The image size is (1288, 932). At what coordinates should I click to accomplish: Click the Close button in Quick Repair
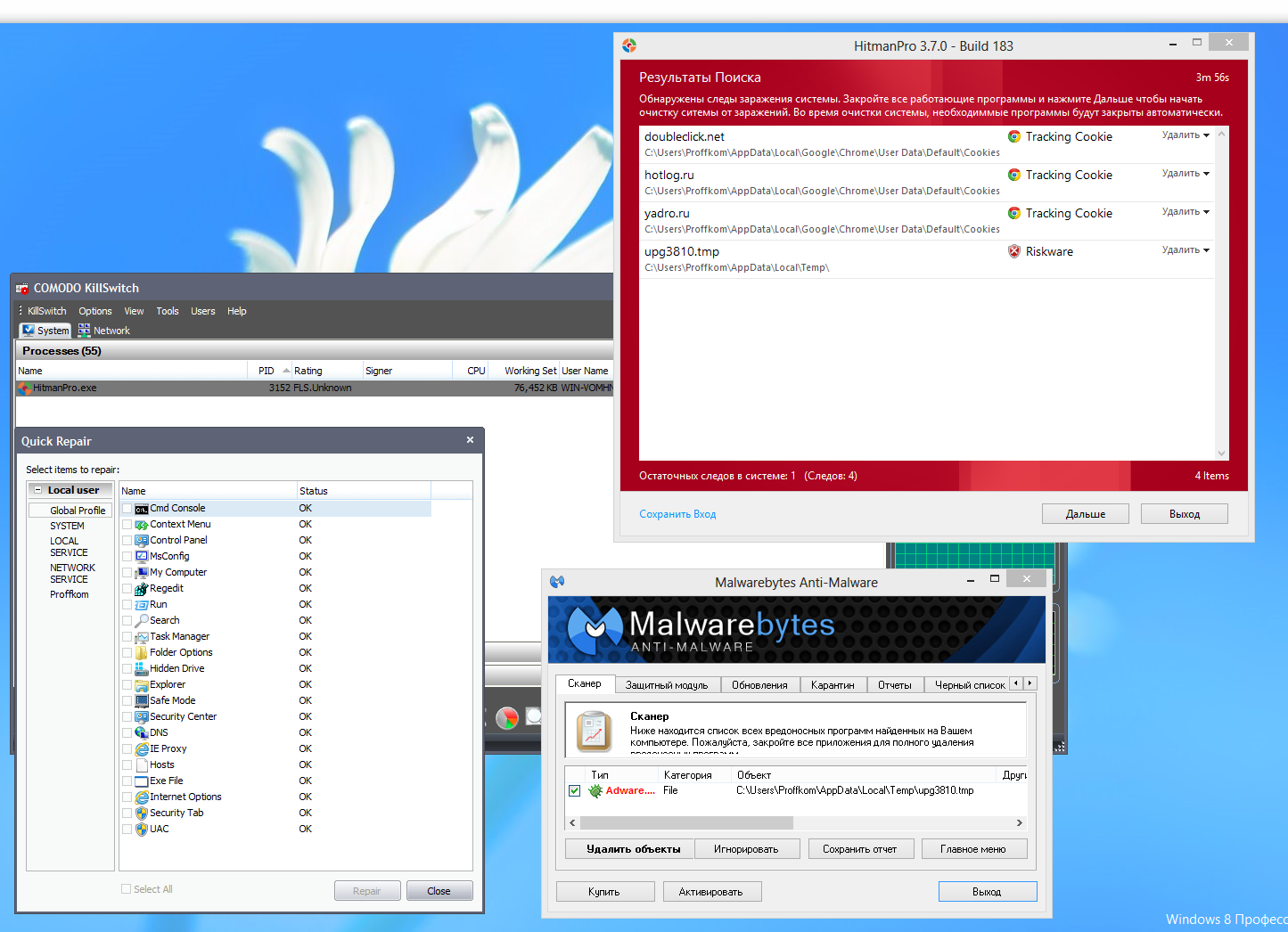tap(439, 891)
